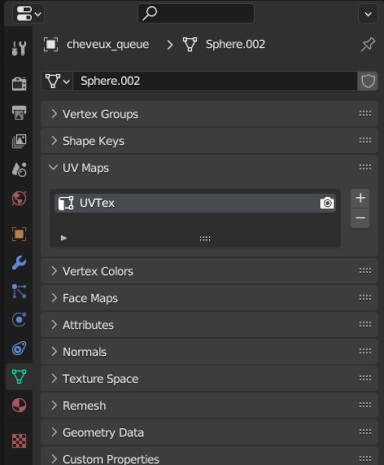
Task: Open the mesh data browse dropdown
Action: (57, 81)
